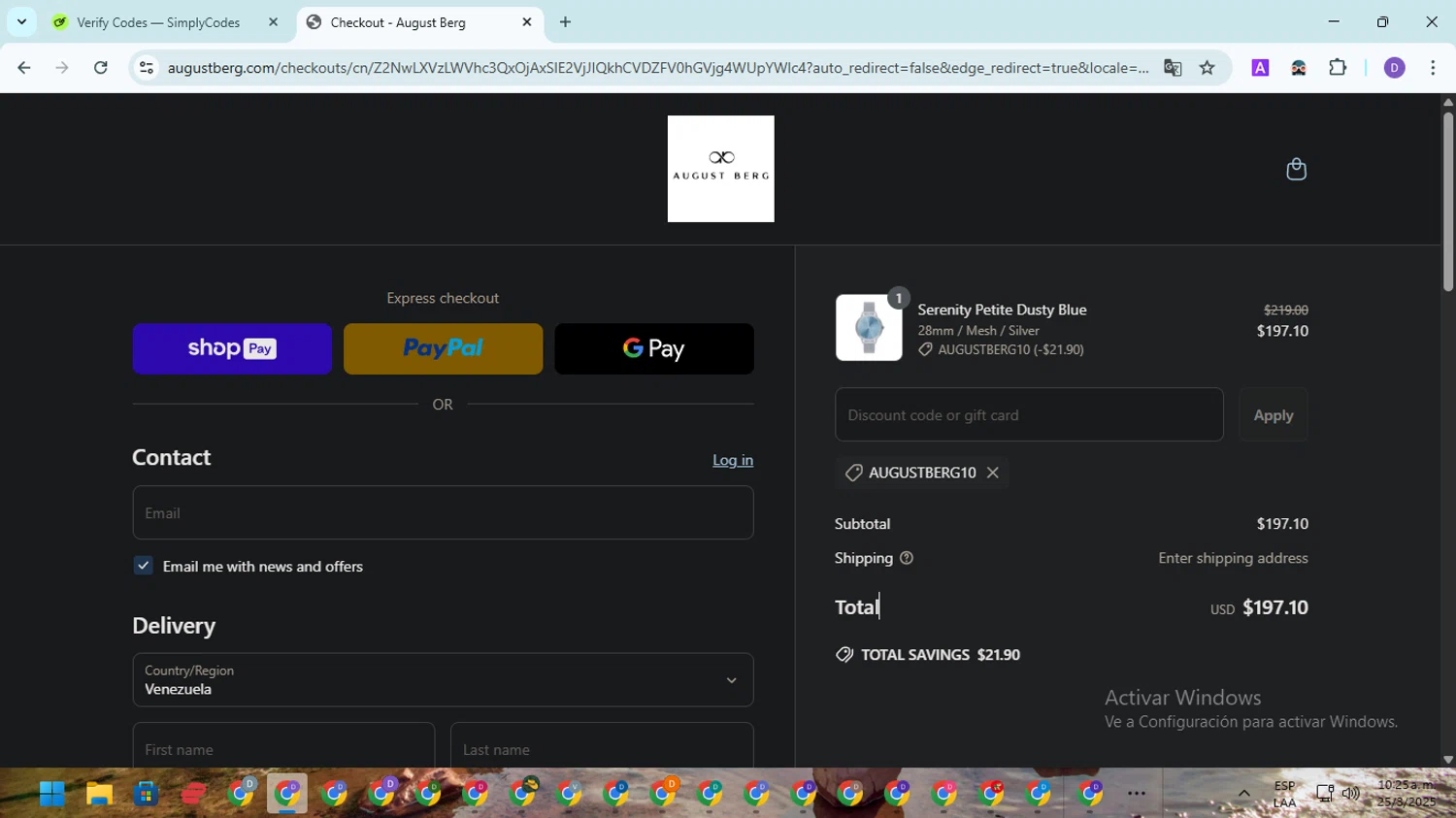Open the Windows Start menu
Image resolution: width=1456 pixels, height=818 pixels.
pos(52,794)
